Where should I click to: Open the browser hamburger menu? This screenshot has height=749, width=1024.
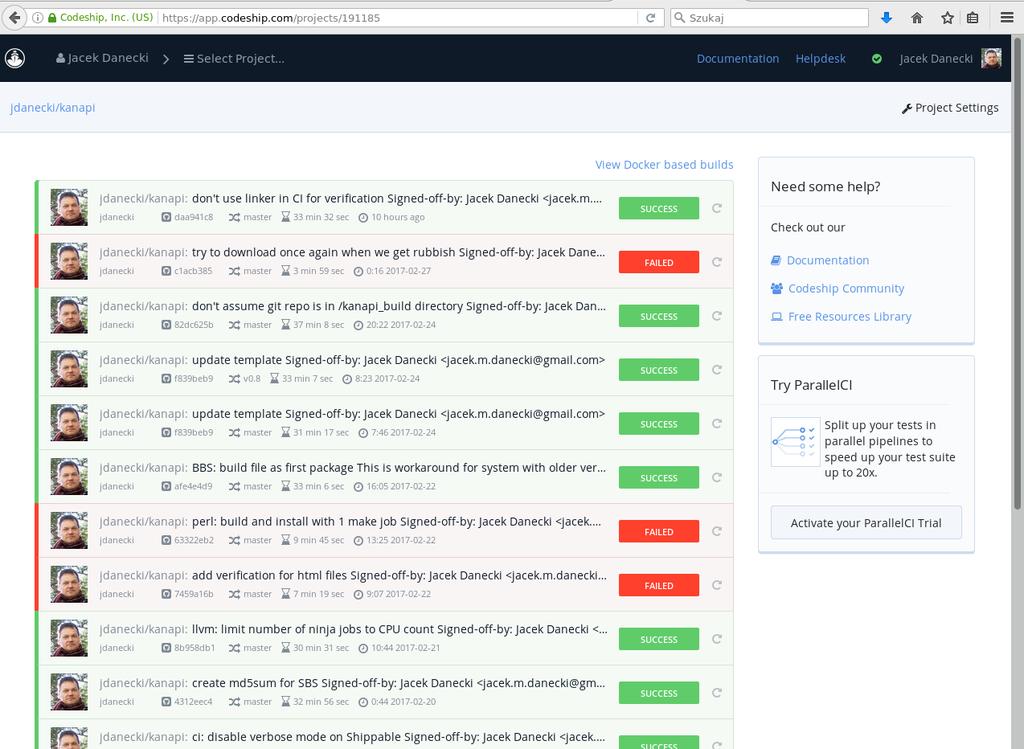point(1007,18)
